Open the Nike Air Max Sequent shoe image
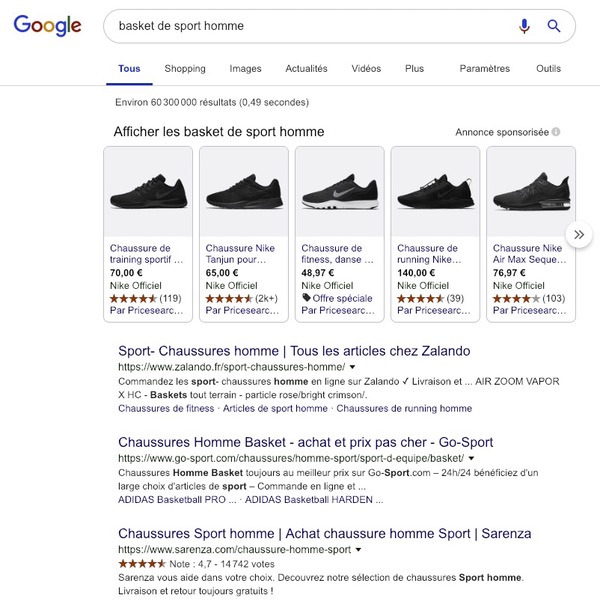This screenshot has height=610, width=600. 530,192
